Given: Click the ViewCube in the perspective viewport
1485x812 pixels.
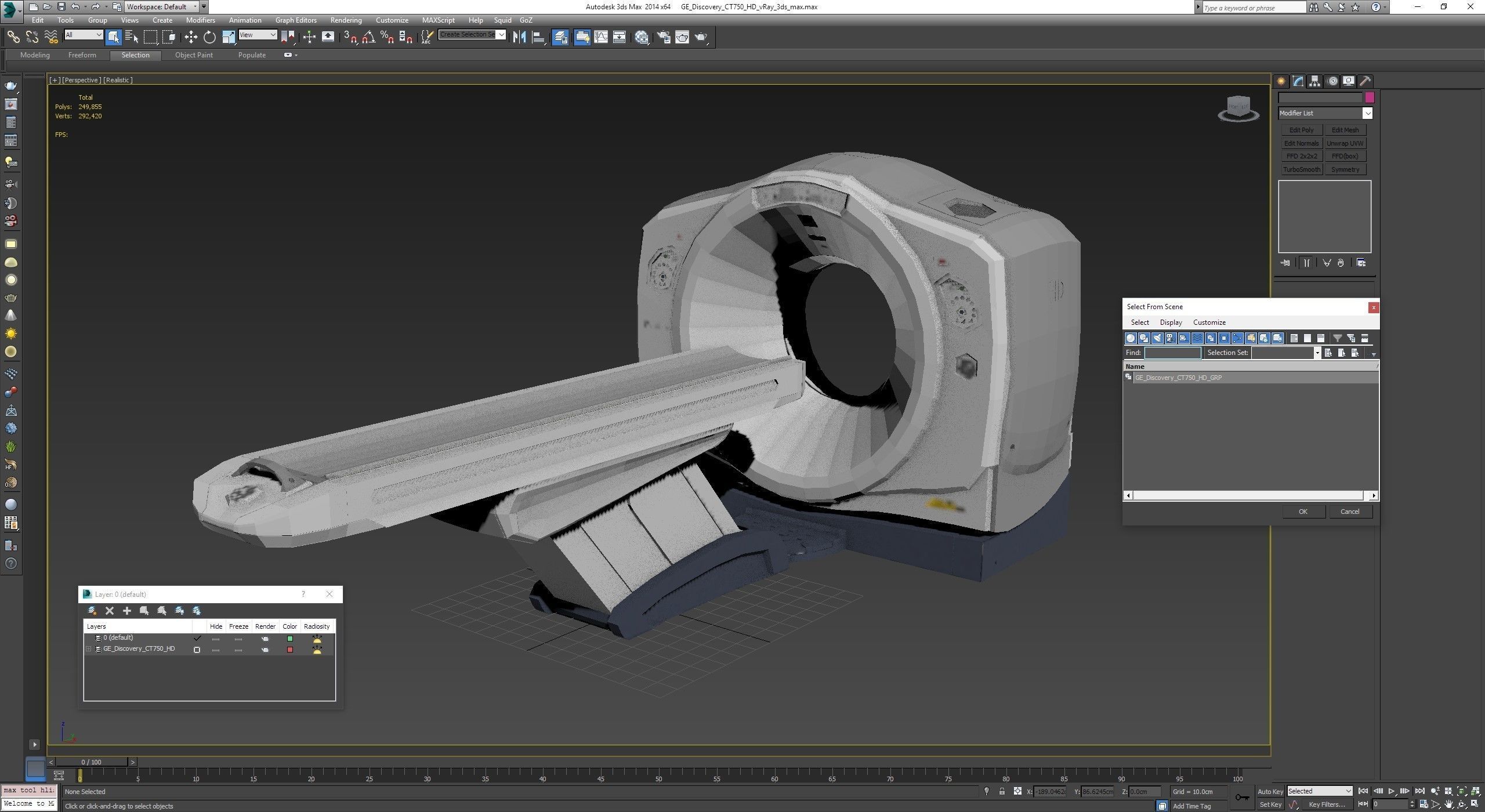Looking at the screenshot, I should click(1238, 108).
